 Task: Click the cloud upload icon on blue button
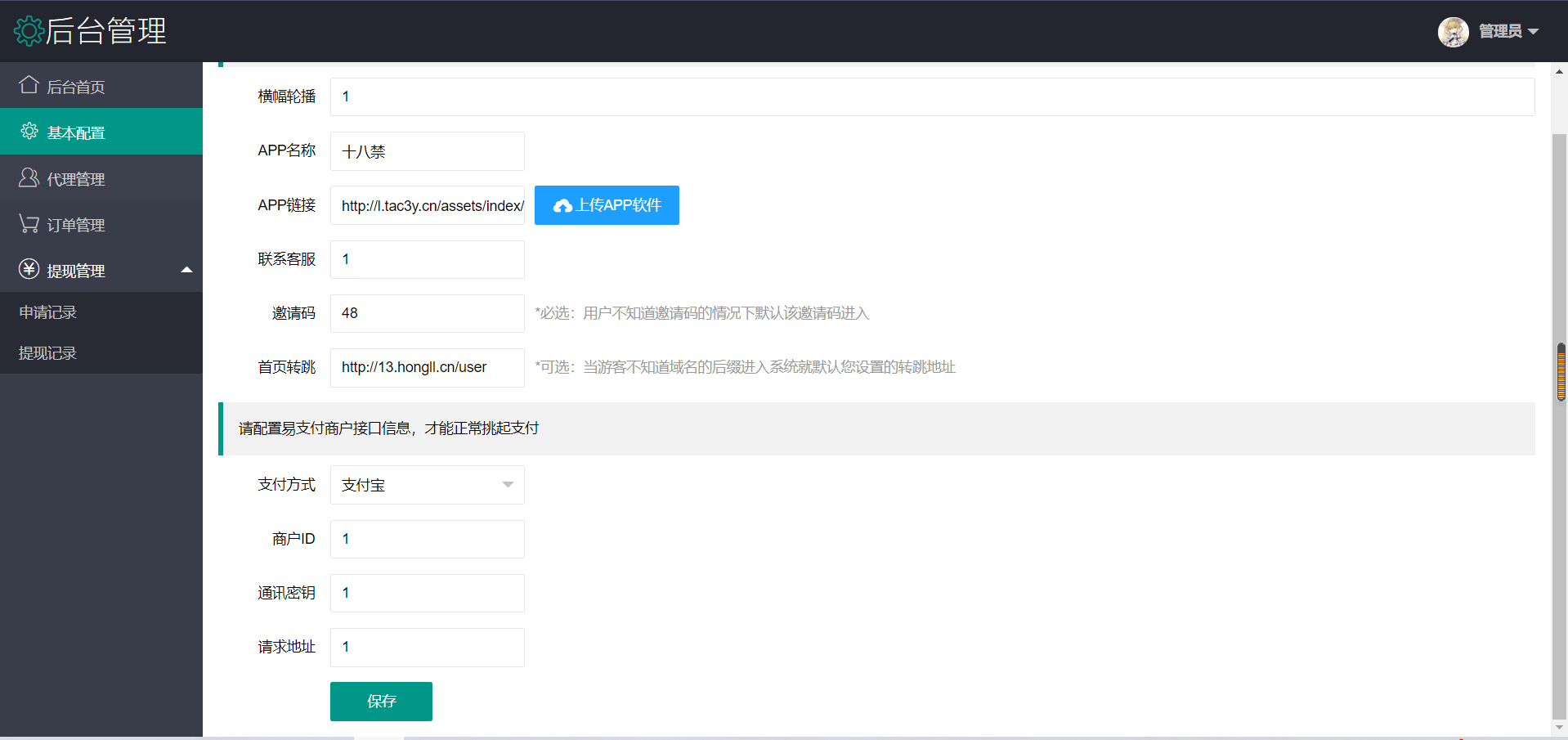[562, 206]
